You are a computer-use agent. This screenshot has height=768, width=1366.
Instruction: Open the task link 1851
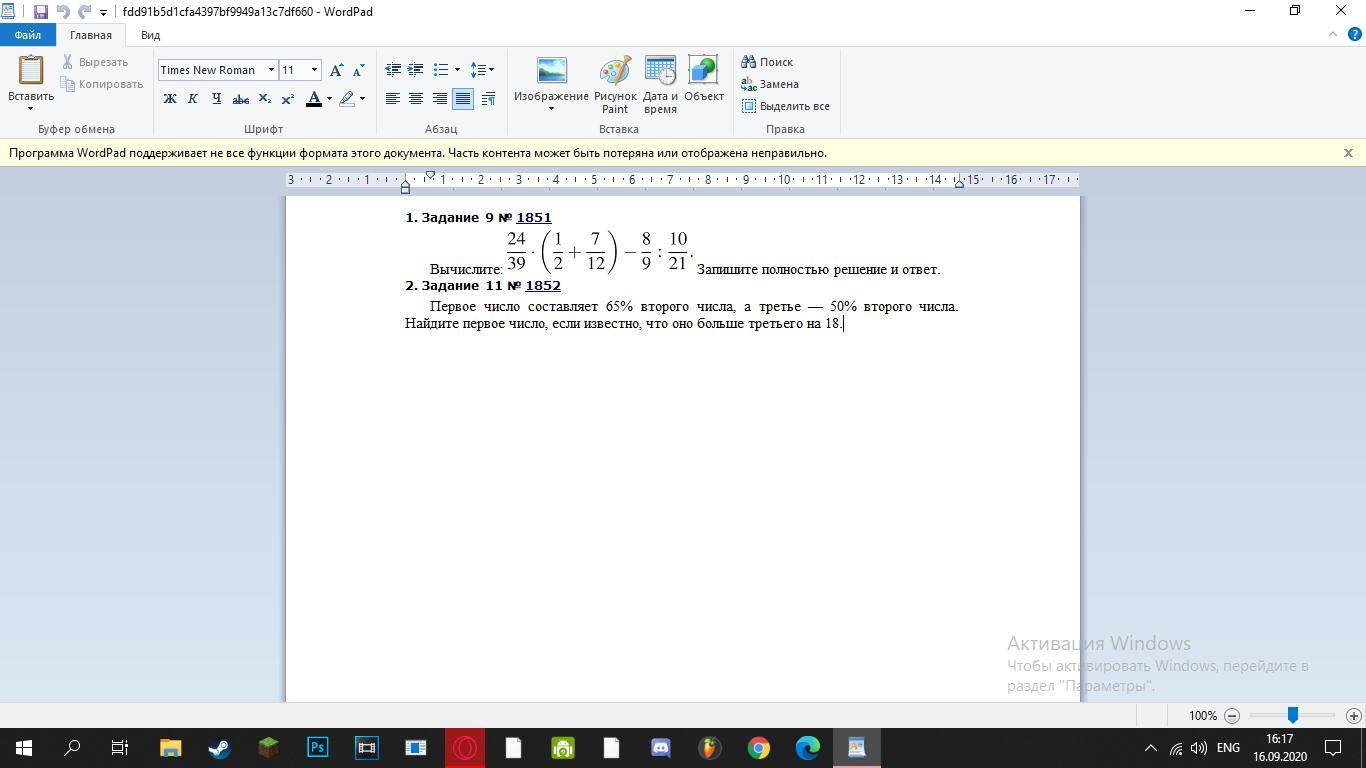(533, 217)
